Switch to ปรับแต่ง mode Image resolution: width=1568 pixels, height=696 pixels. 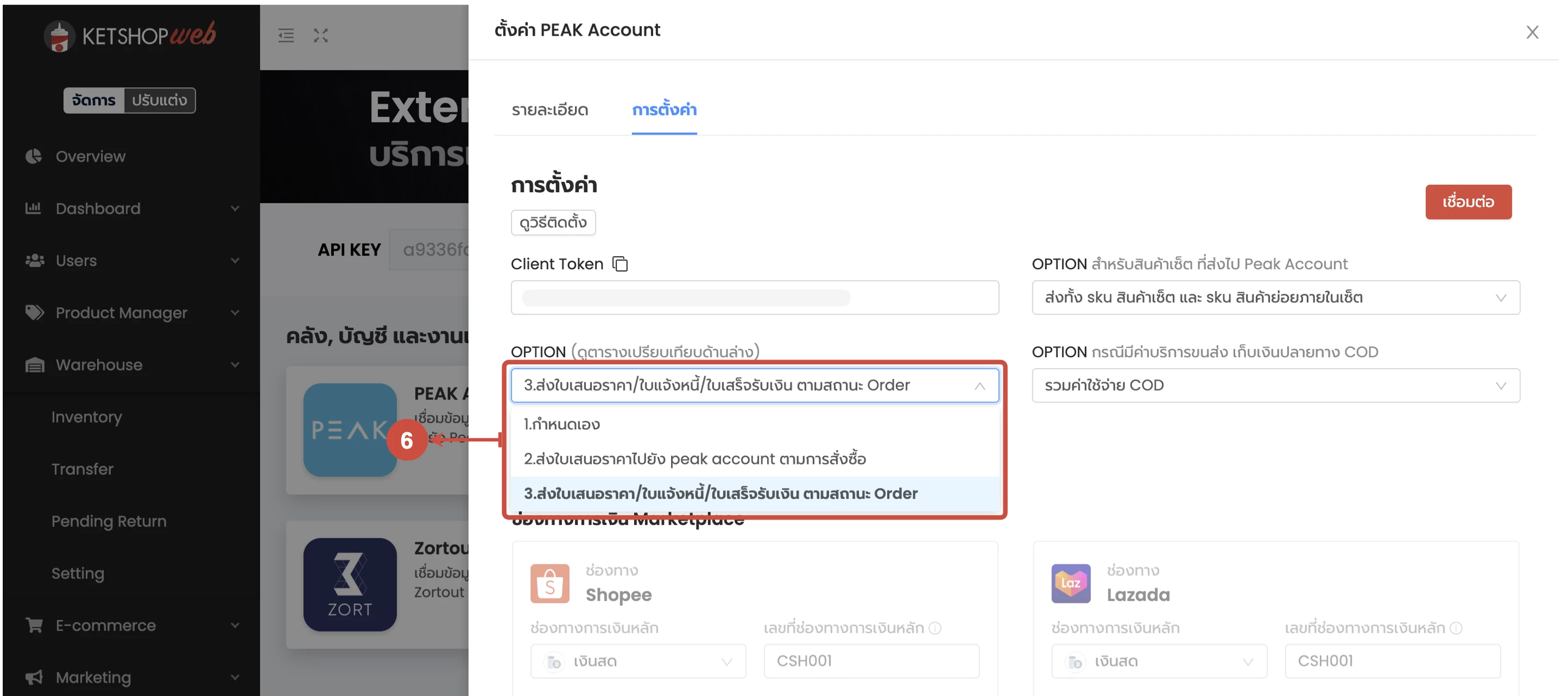(161, 101)
